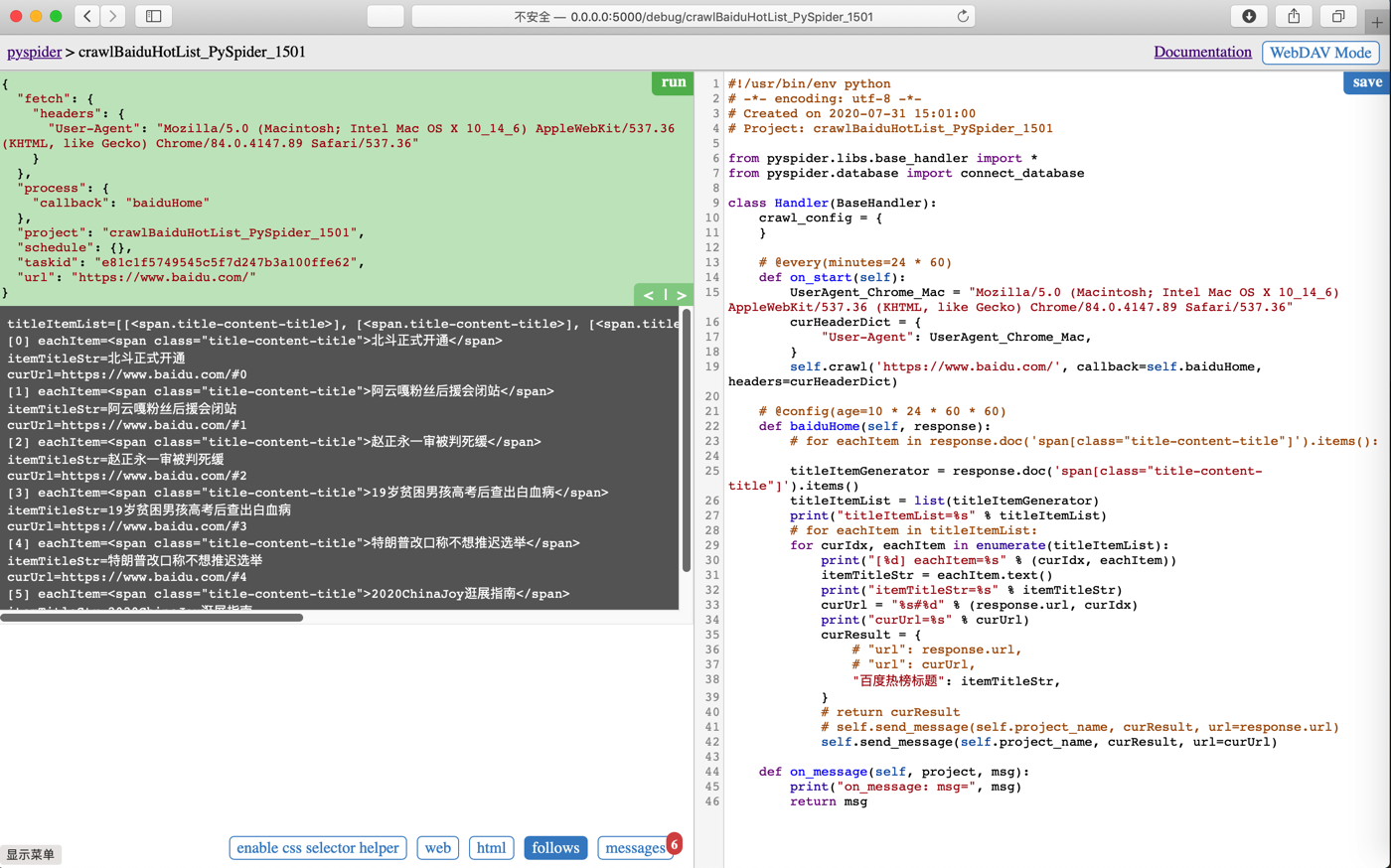This screenshot has width=1391, height=868.
Task: Click the red 6 messages badge
Action: point(675,843)
